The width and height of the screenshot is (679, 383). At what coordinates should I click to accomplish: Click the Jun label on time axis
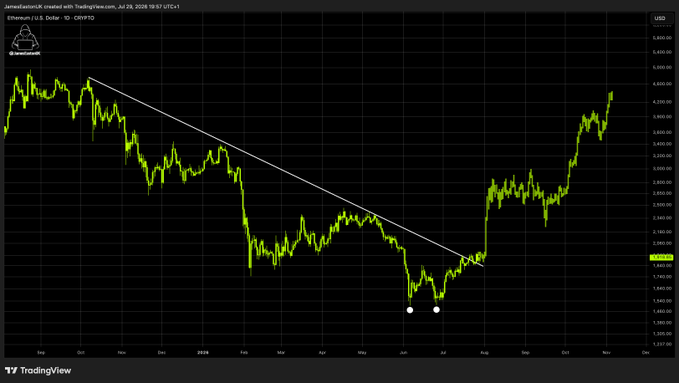click(403, 353)
